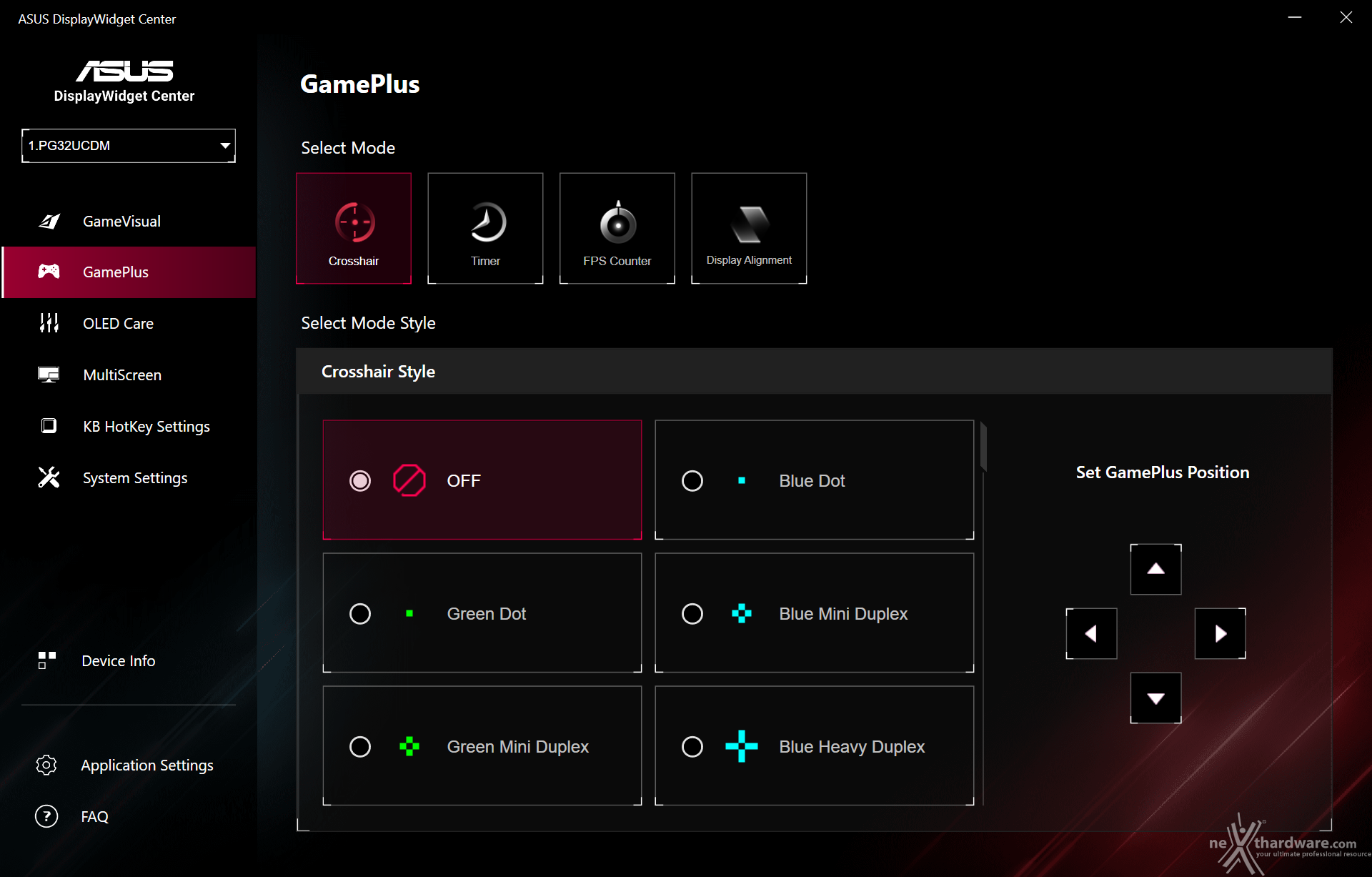Select the Blue Dot radio button

tap(692, 481)
